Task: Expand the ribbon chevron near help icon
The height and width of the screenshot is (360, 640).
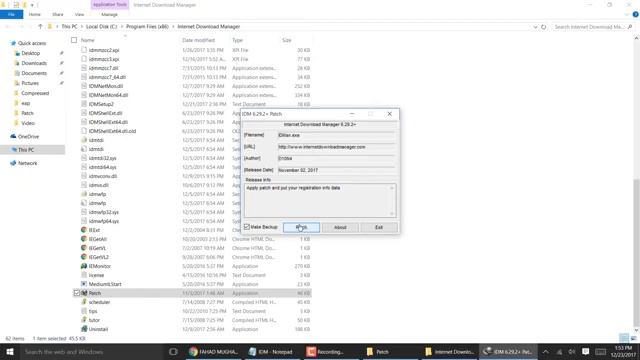Action: 627,14
